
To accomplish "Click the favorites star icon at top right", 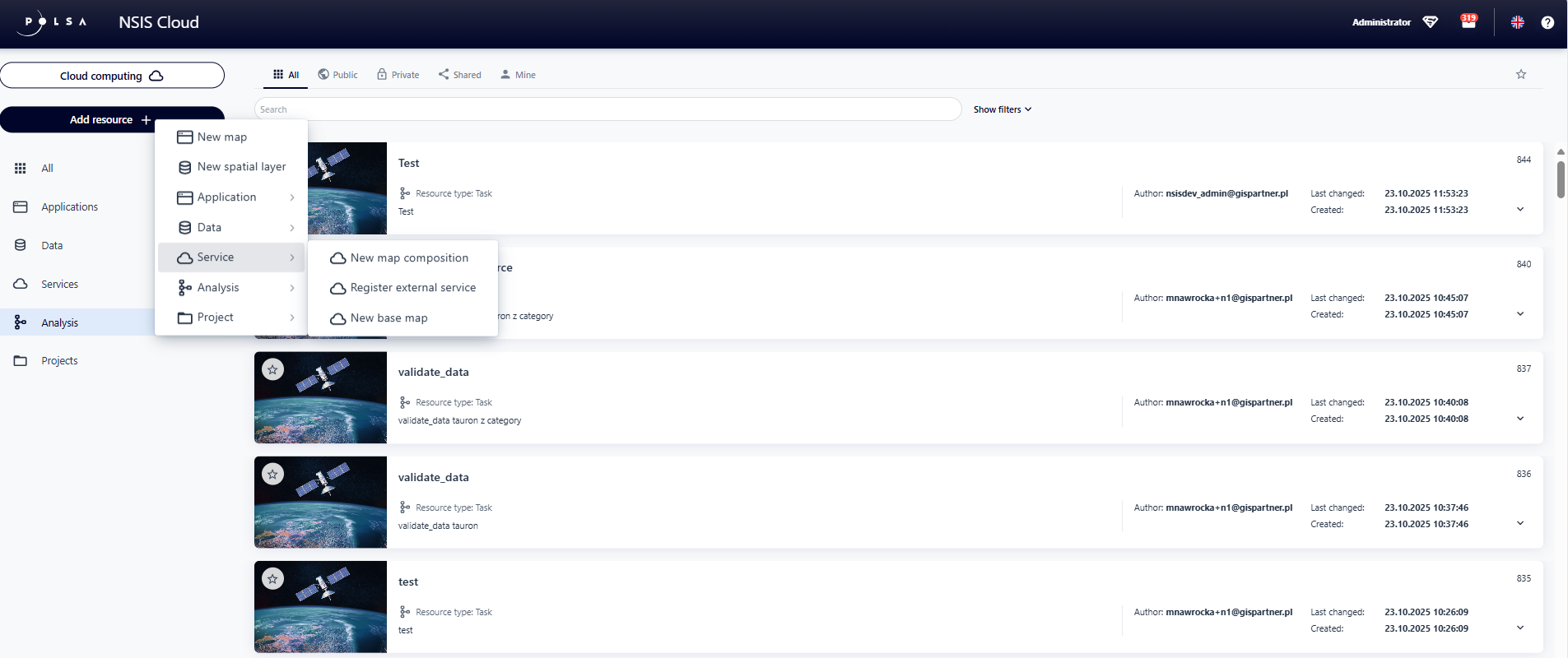I will click(1521, 74).
